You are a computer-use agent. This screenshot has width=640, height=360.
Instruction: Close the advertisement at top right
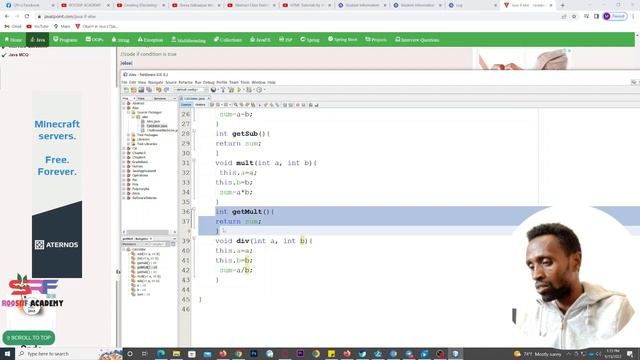pyautogui.click(x=569, y=51)
